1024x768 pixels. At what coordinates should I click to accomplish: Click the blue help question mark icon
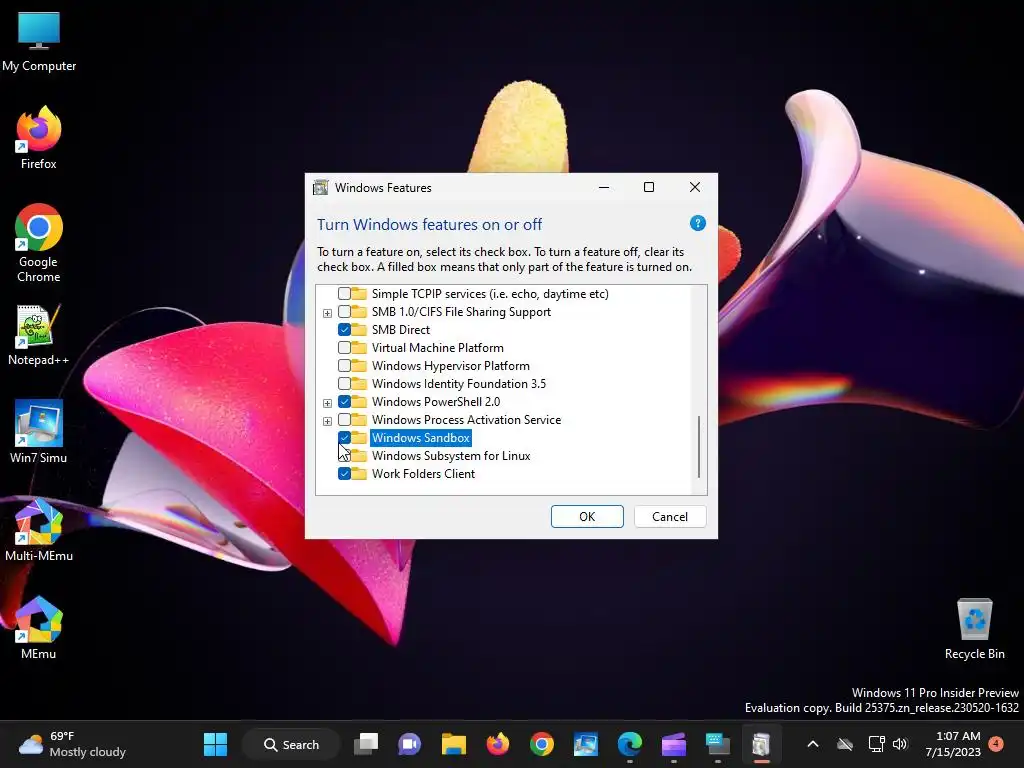[x=697, y=223]
